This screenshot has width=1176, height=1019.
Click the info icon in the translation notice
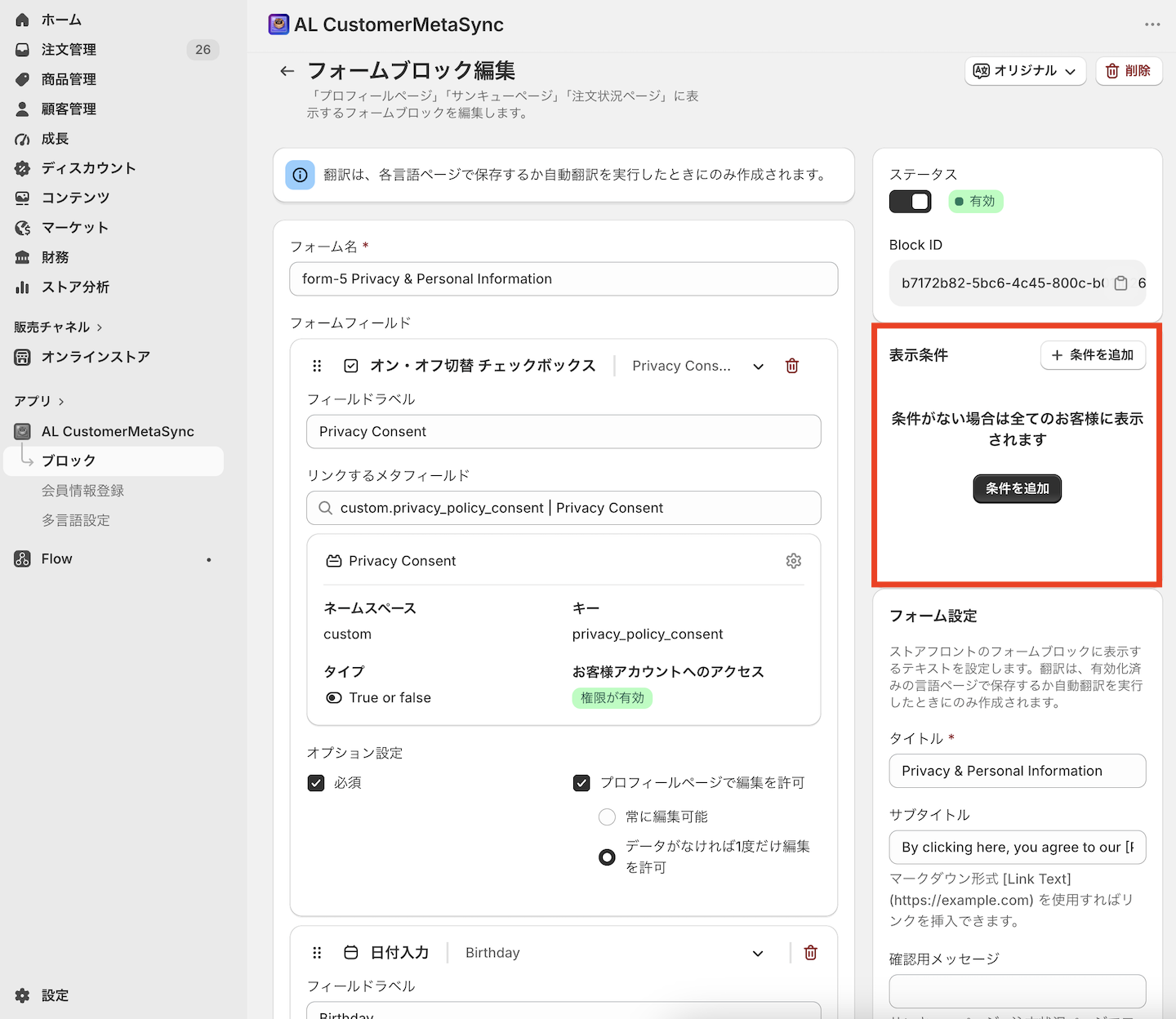[x=300, y=175]
